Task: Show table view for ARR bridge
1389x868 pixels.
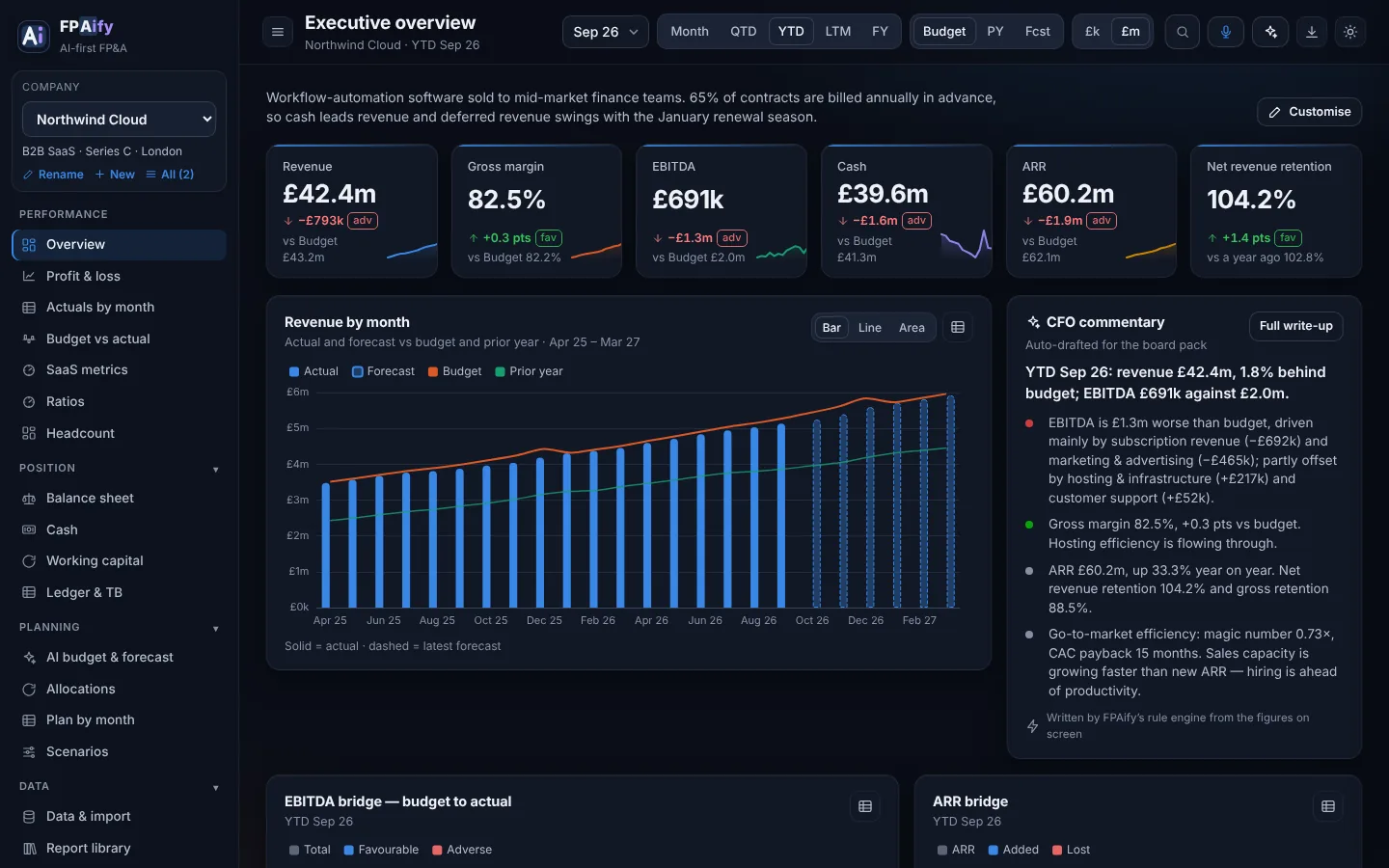Action: coord(1328,806)
